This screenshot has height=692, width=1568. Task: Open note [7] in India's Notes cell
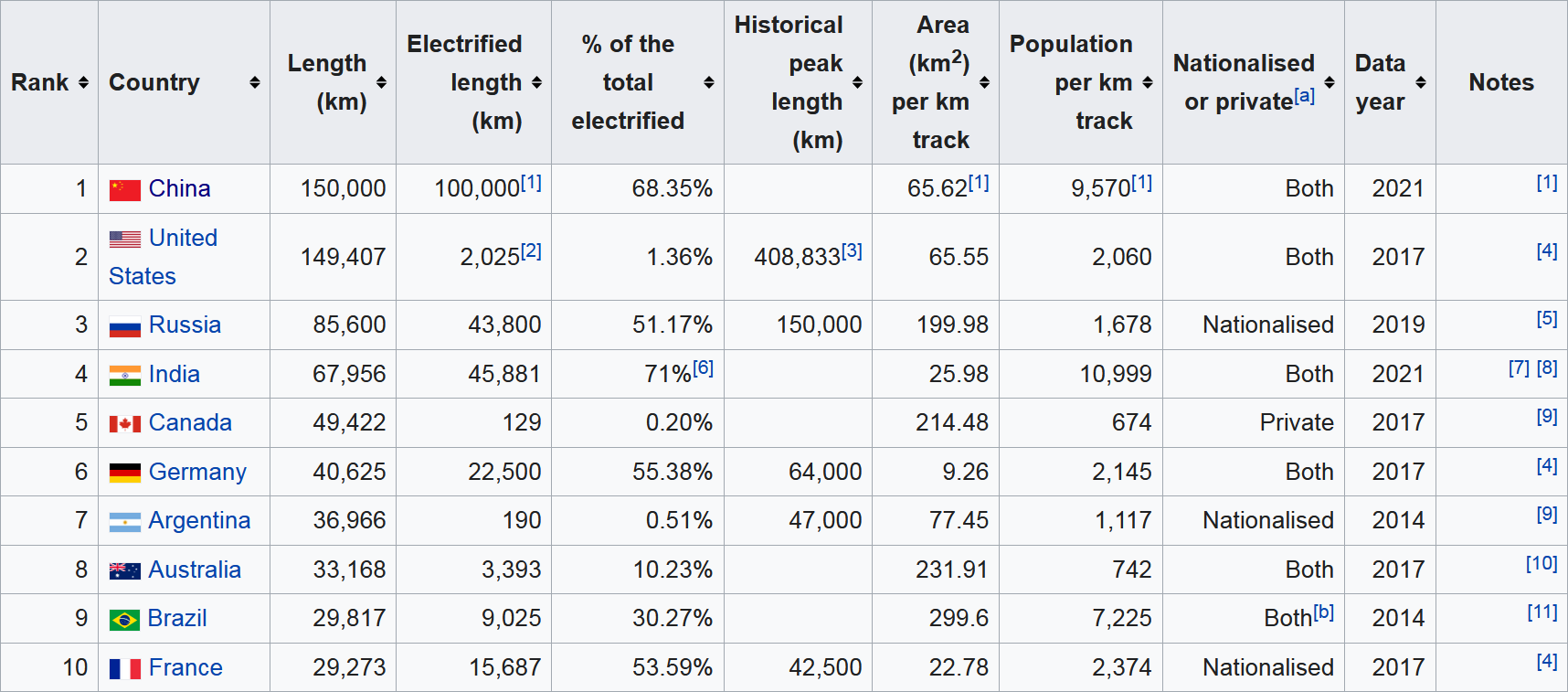pyautogui.click(x=1519, y=367)
